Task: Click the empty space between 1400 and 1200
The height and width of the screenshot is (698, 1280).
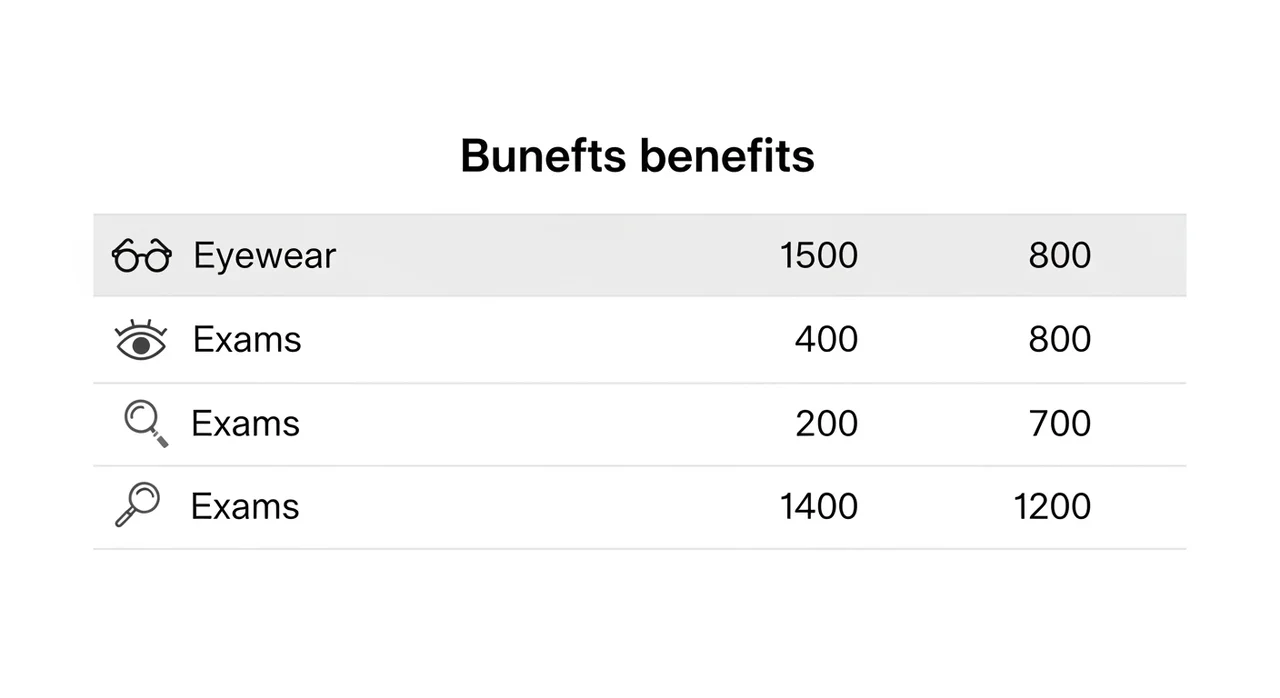Action: coord(935,507)
